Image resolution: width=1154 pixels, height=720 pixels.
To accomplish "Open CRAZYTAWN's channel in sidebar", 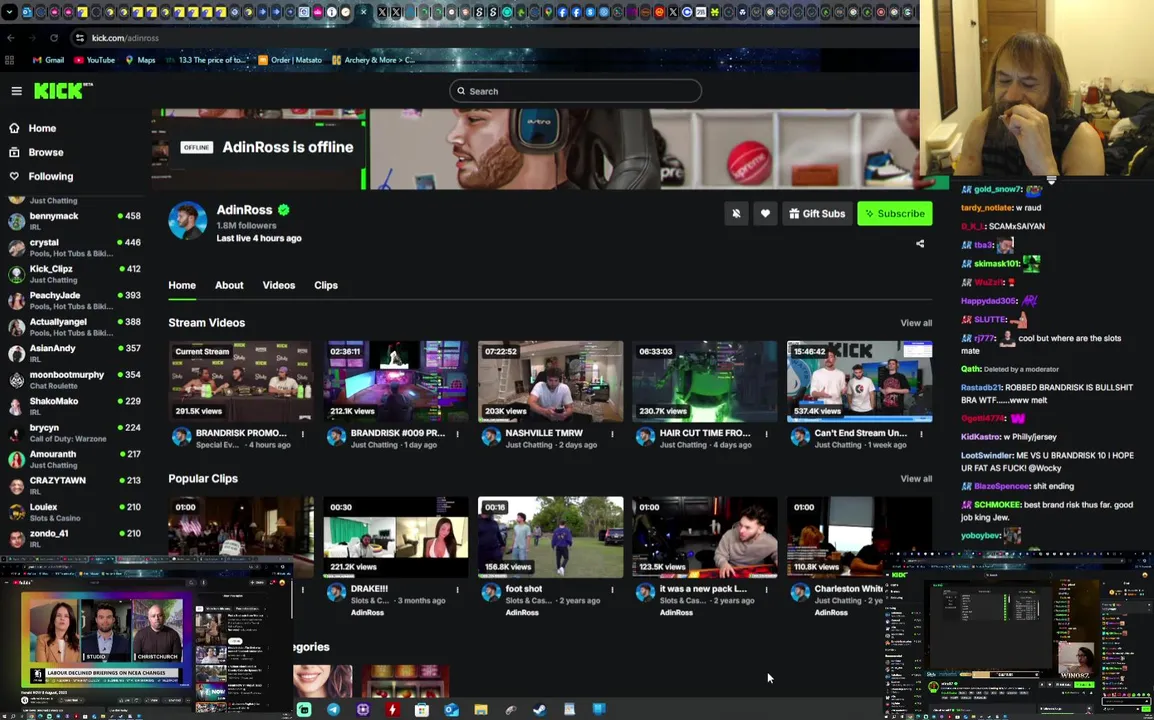I will point(74,486).
